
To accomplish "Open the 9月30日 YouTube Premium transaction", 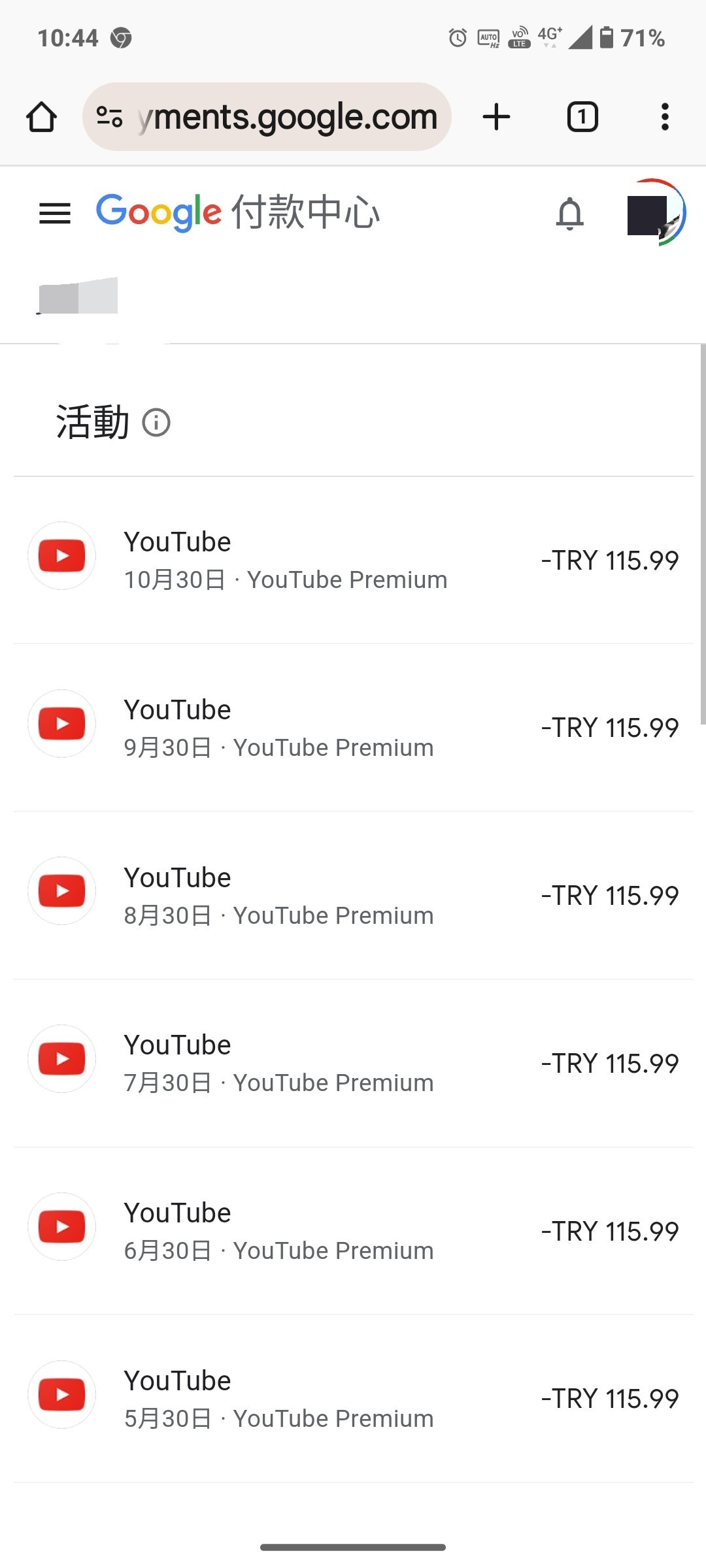I will pos(279,728).
